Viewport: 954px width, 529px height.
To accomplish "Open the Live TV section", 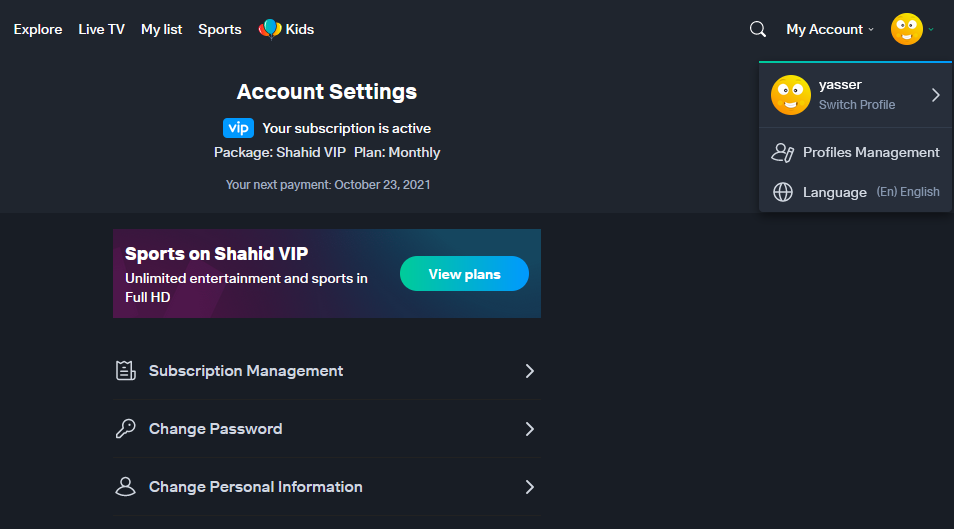I will (102, 29).
